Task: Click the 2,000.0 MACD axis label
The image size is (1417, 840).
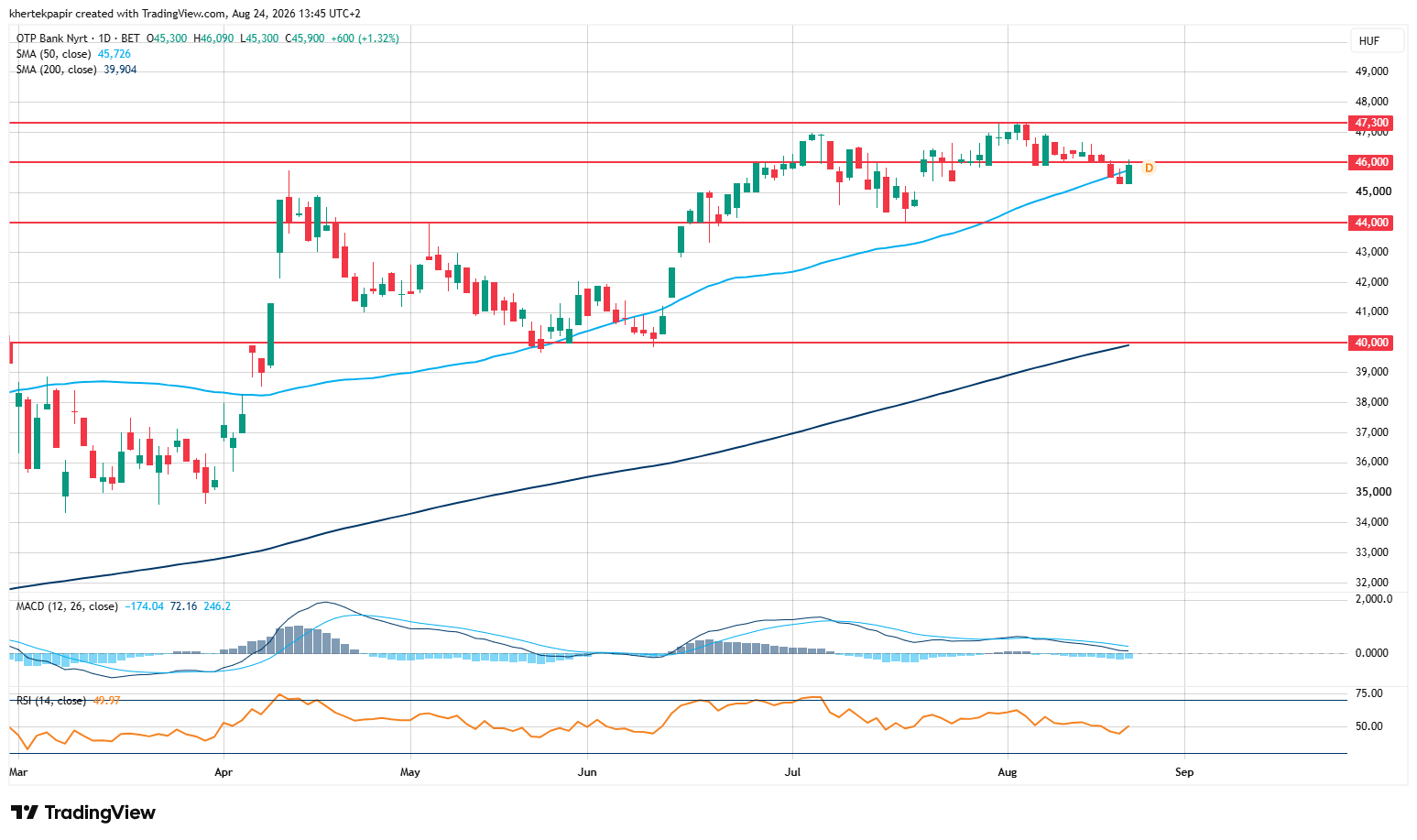Action: [x=1374, y=599]
